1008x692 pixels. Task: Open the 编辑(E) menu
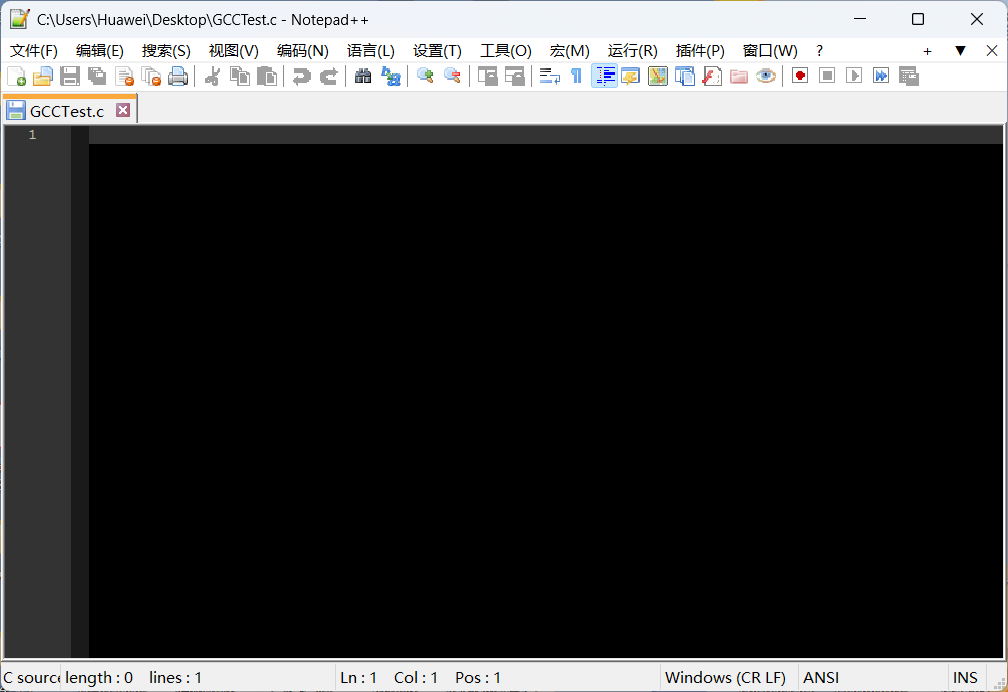100,51
